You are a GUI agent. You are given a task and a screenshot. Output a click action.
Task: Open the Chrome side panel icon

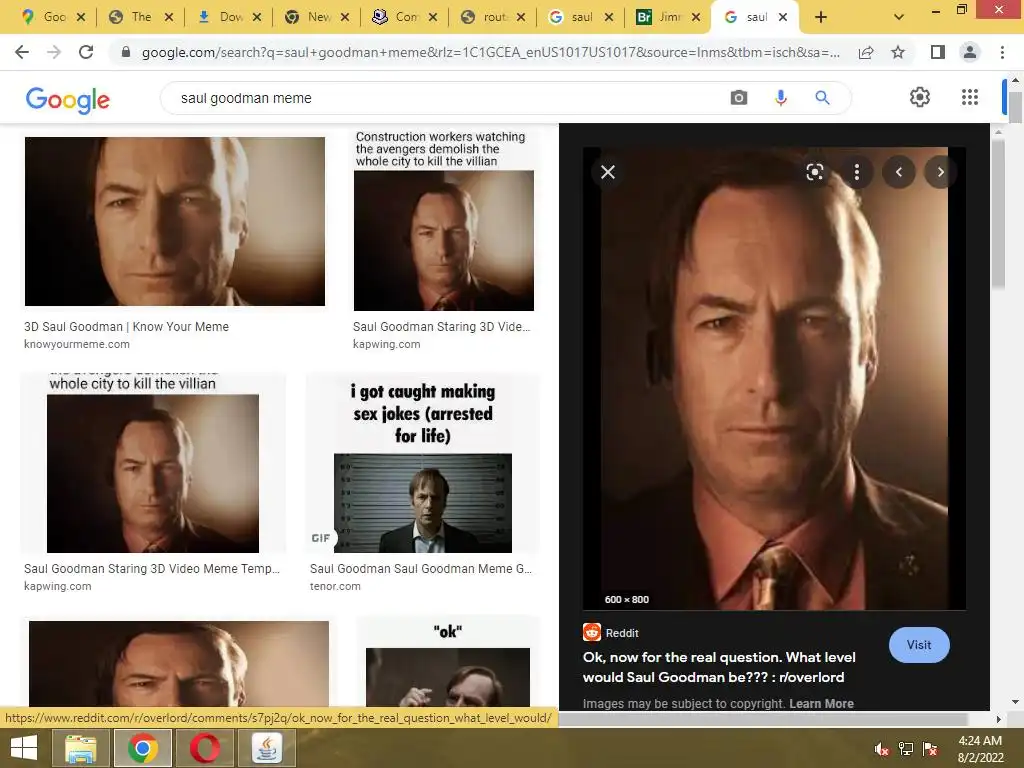click(x=938, y=52)
